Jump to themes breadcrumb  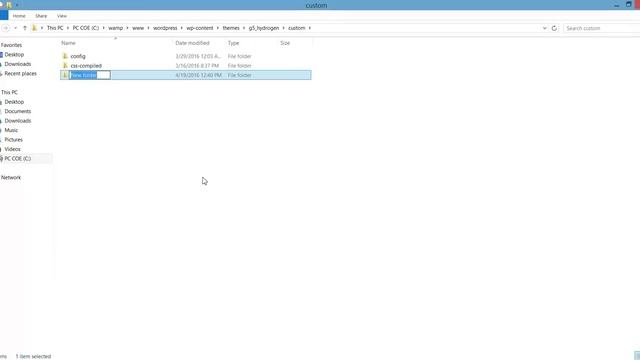pyautogui.click(x=231, y=28)
